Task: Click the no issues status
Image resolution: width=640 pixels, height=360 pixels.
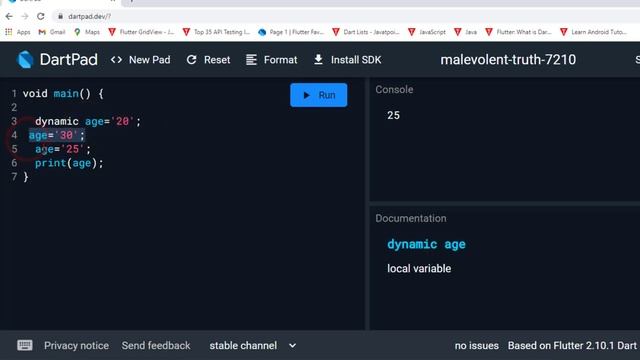Action: tap(477, 346)
